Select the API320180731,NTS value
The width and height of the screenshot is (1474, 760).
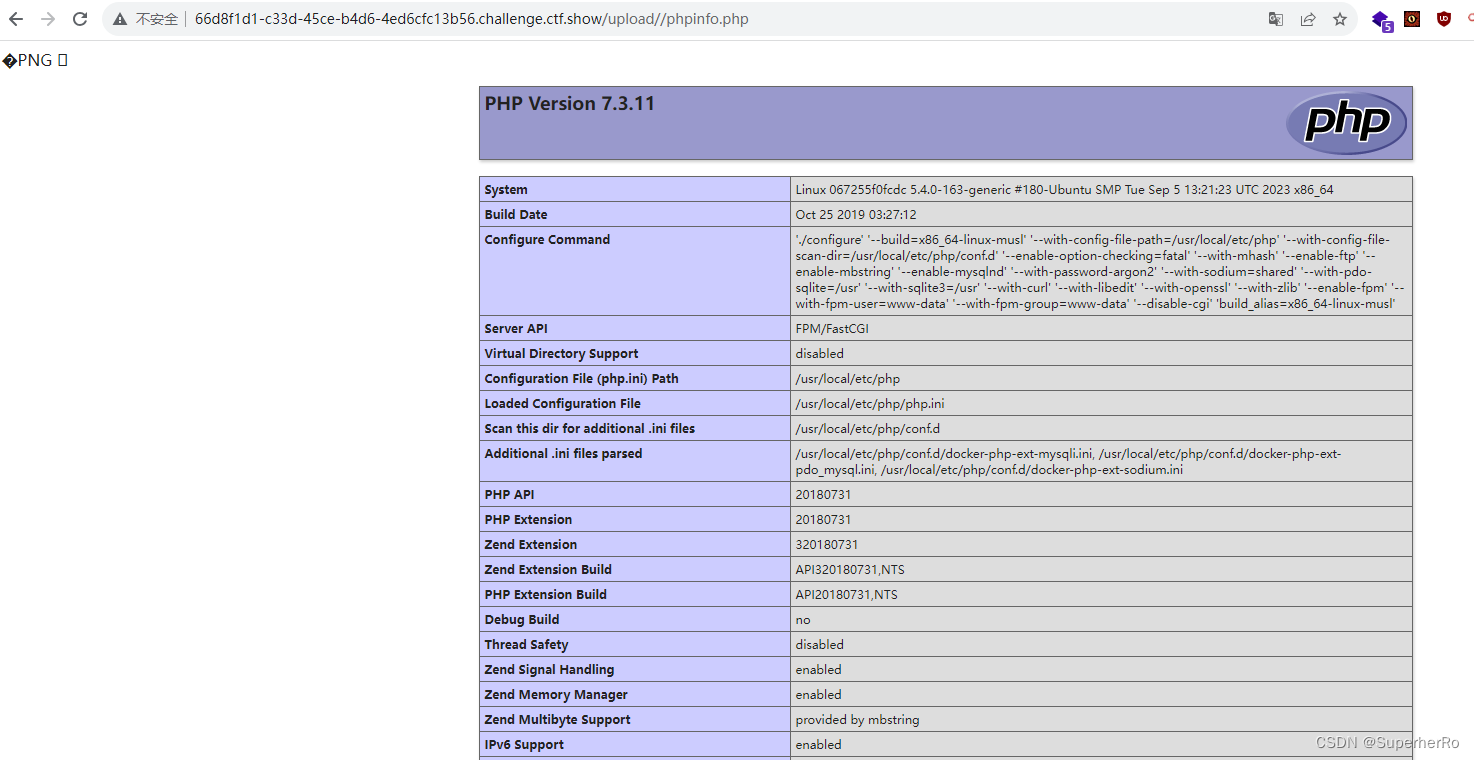(850, 570)
